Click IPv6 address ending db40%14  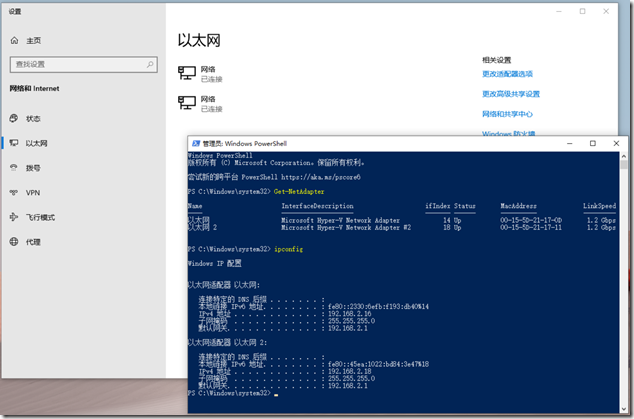[378, 307]
